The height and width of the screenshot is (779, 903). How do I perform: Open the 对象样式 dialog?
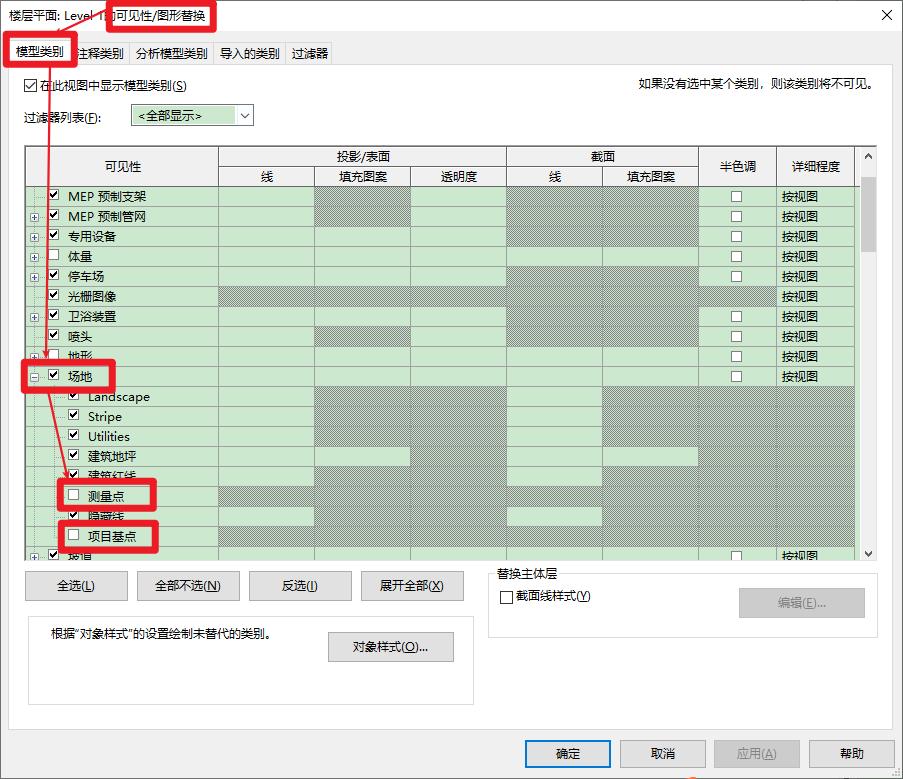390,647
